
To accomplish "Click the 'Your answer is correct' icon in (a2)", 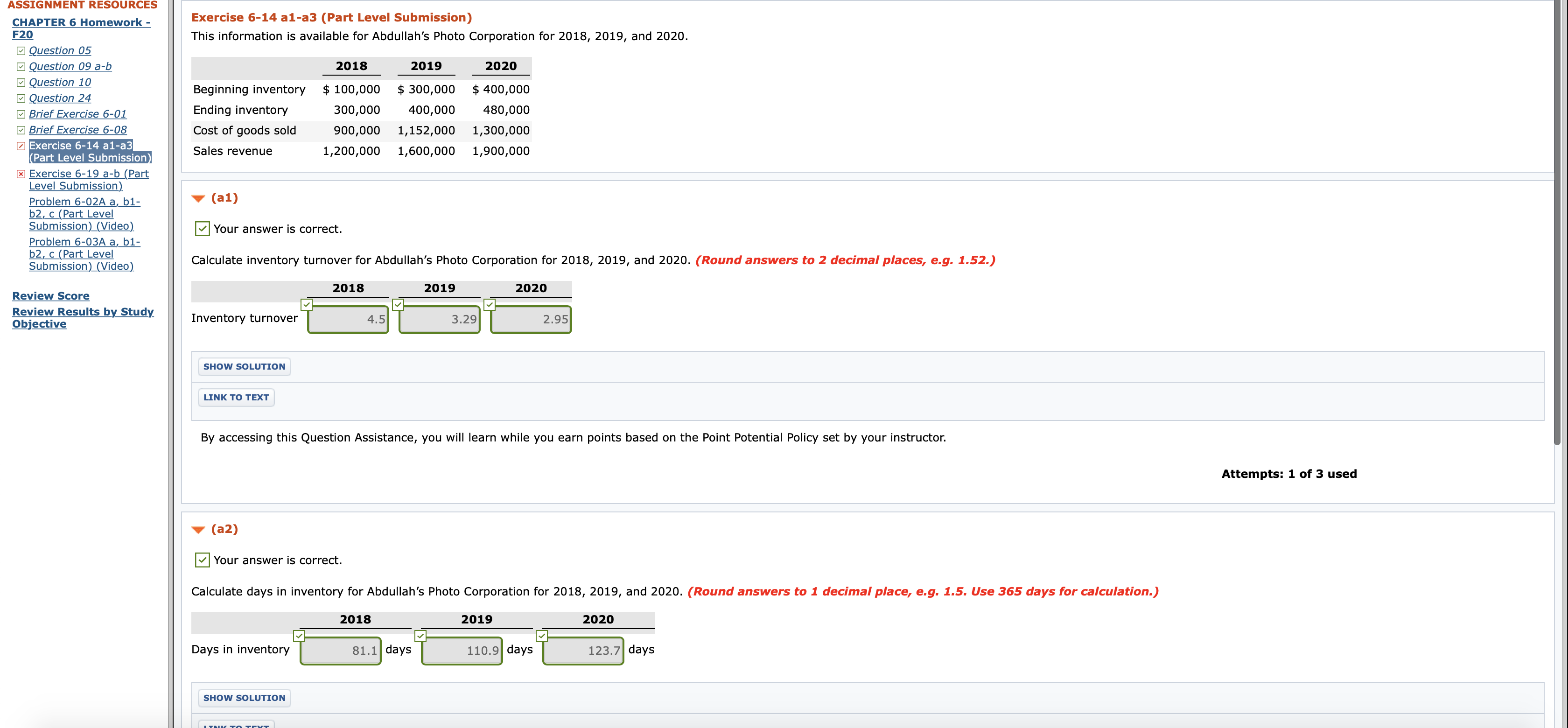I will [202, 560].
